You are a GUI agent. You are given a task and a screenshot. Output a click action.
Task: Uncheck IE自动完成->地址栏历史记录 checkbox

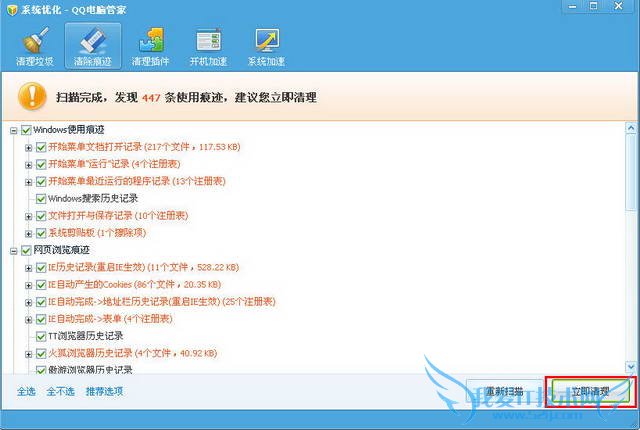click(41, 302)
